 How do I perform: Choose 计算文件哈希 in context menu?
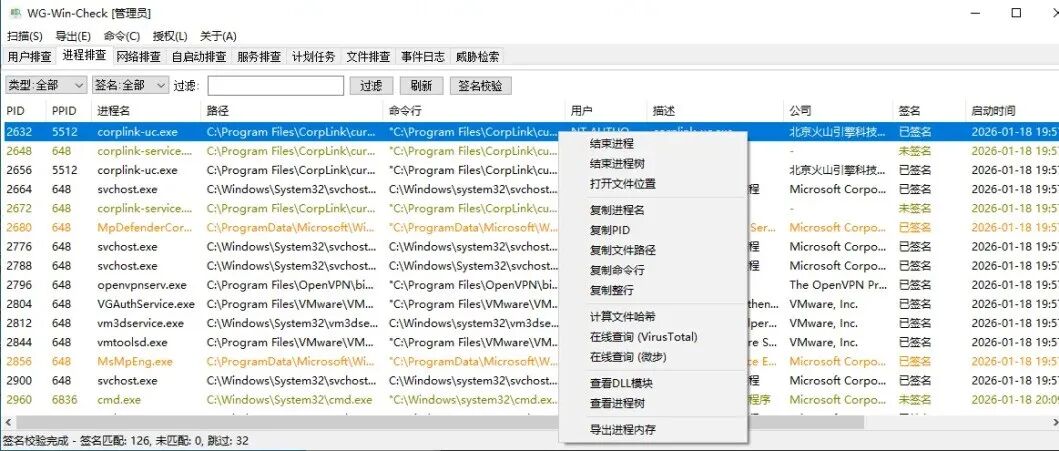(x=653, y=317)
